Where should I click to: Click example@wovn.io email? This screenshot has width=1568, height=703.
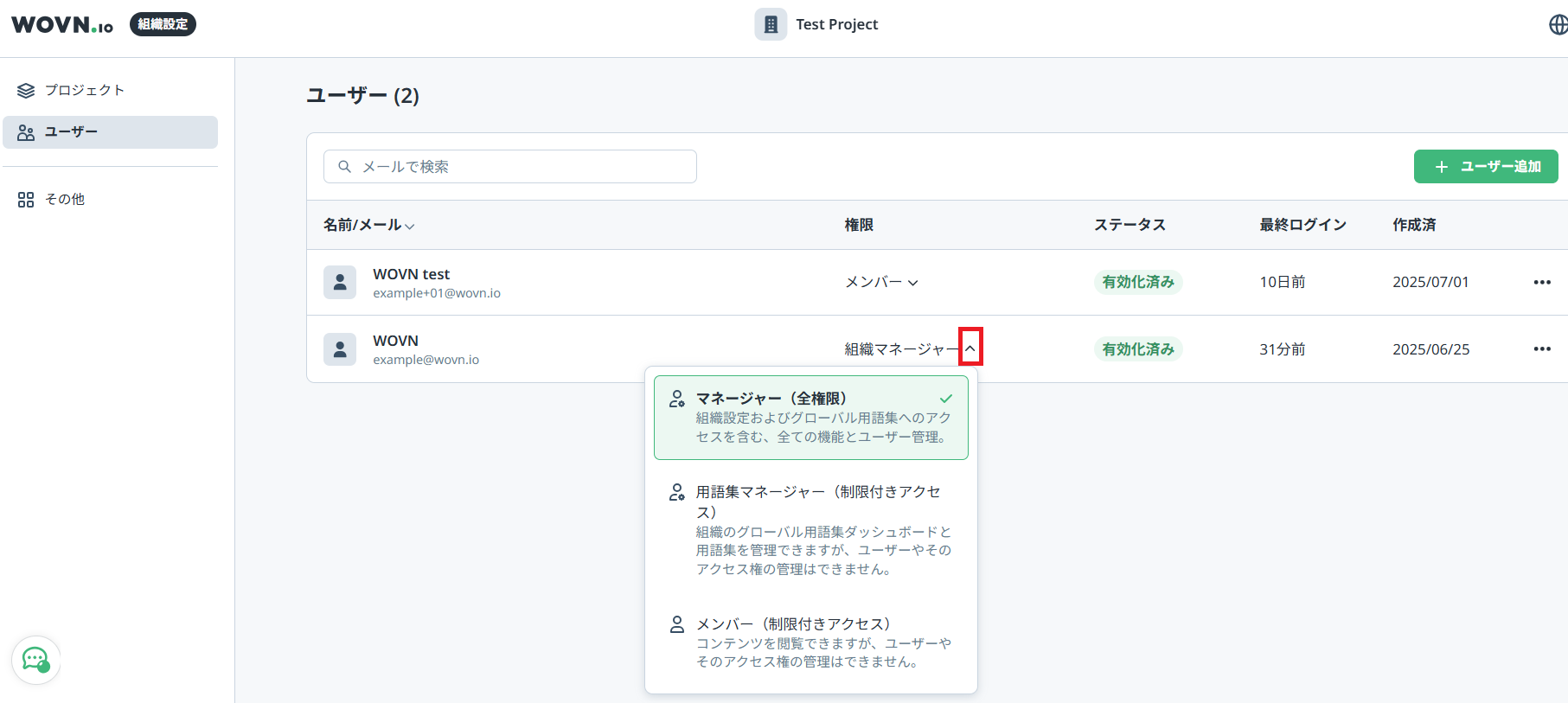426,360
